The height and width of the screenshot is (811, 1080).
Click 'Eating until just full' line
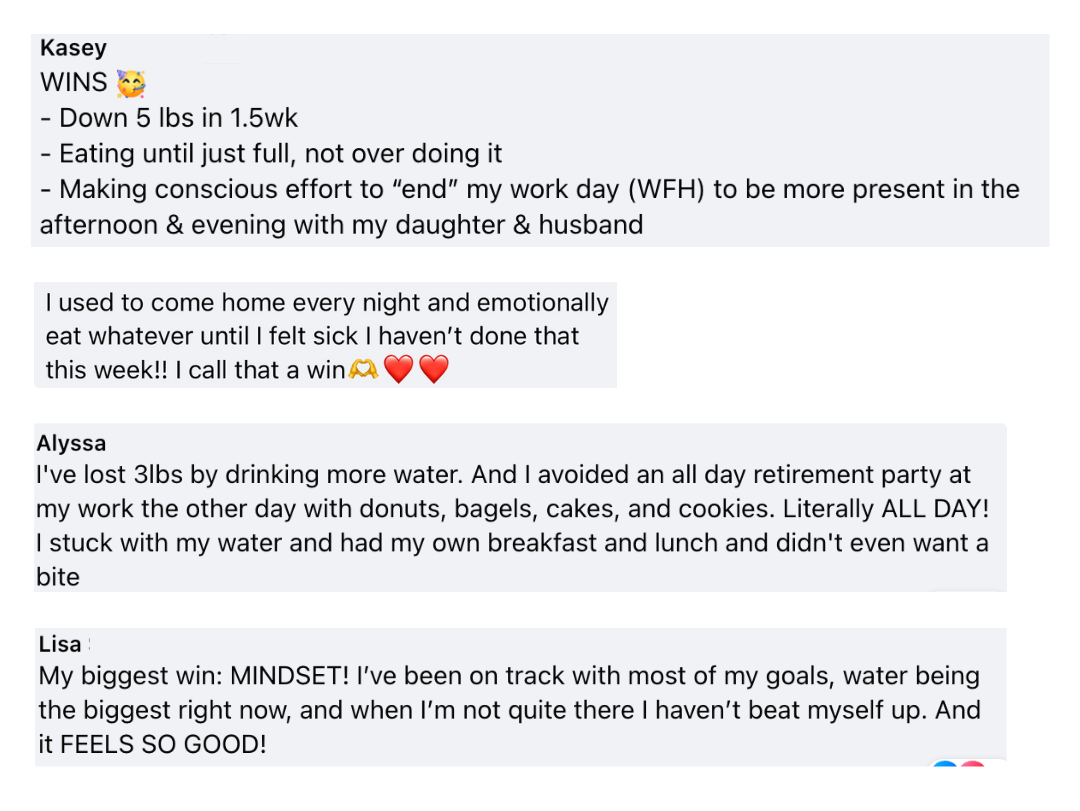[271, 154]
